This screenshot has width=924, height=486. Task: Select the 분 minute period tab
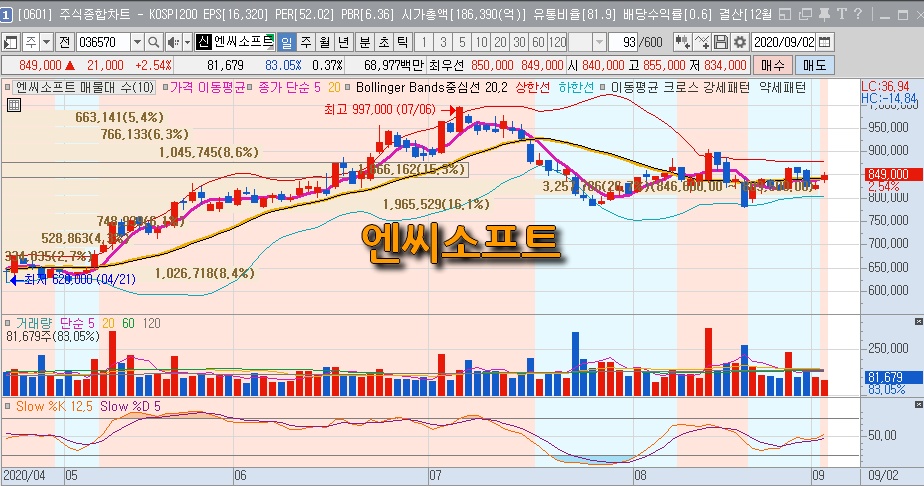[x=365, y=42]
